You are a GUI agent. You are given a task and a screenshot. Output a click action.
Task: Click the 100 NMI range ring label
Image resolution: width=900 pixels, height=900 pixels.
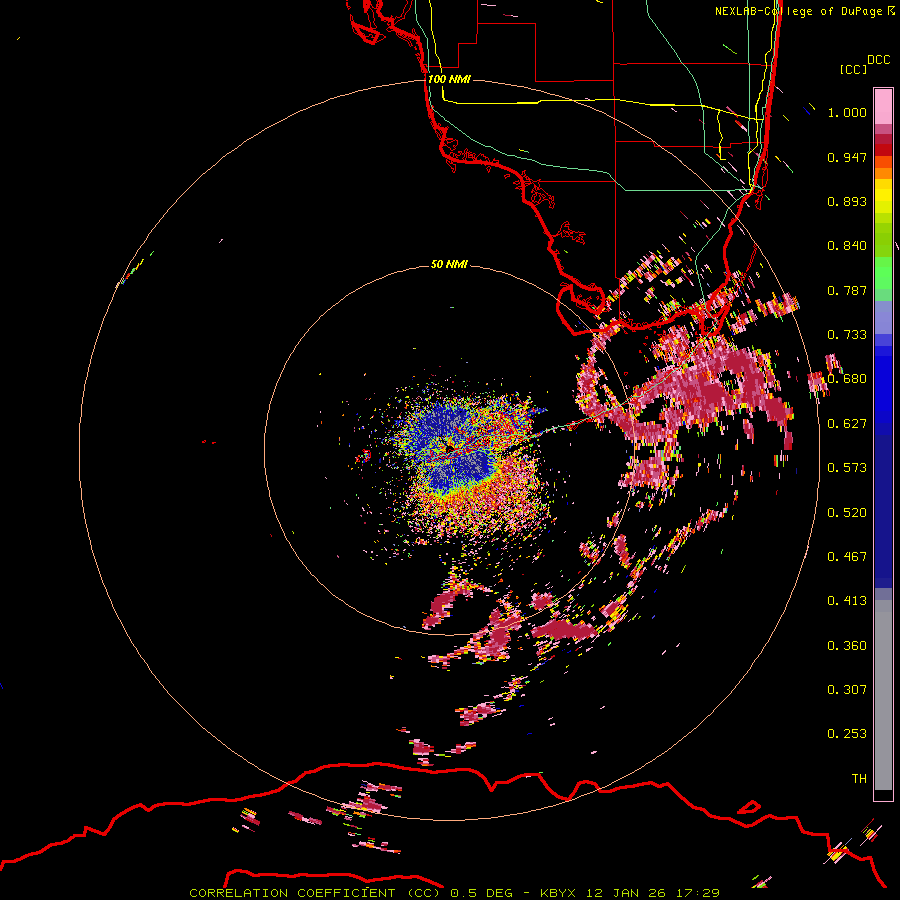449,79
